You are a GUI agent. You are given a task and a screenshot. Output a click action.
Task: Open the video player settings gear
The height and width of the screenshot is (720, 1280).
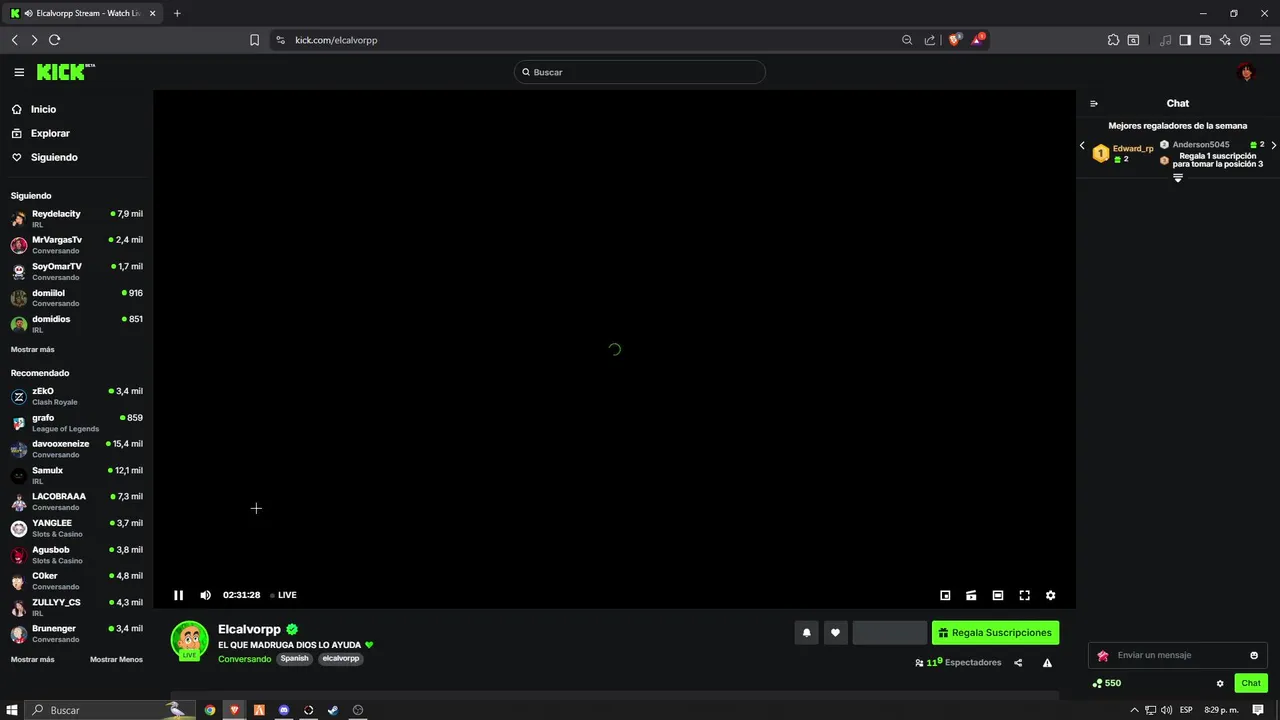point(1050,595)
